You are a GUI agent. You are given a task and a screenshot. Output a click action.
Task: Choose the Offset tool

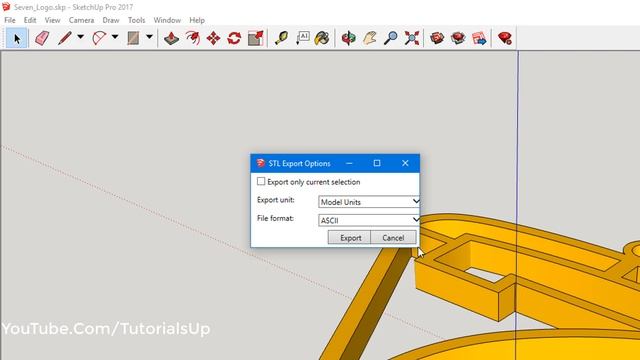(192, 38)
